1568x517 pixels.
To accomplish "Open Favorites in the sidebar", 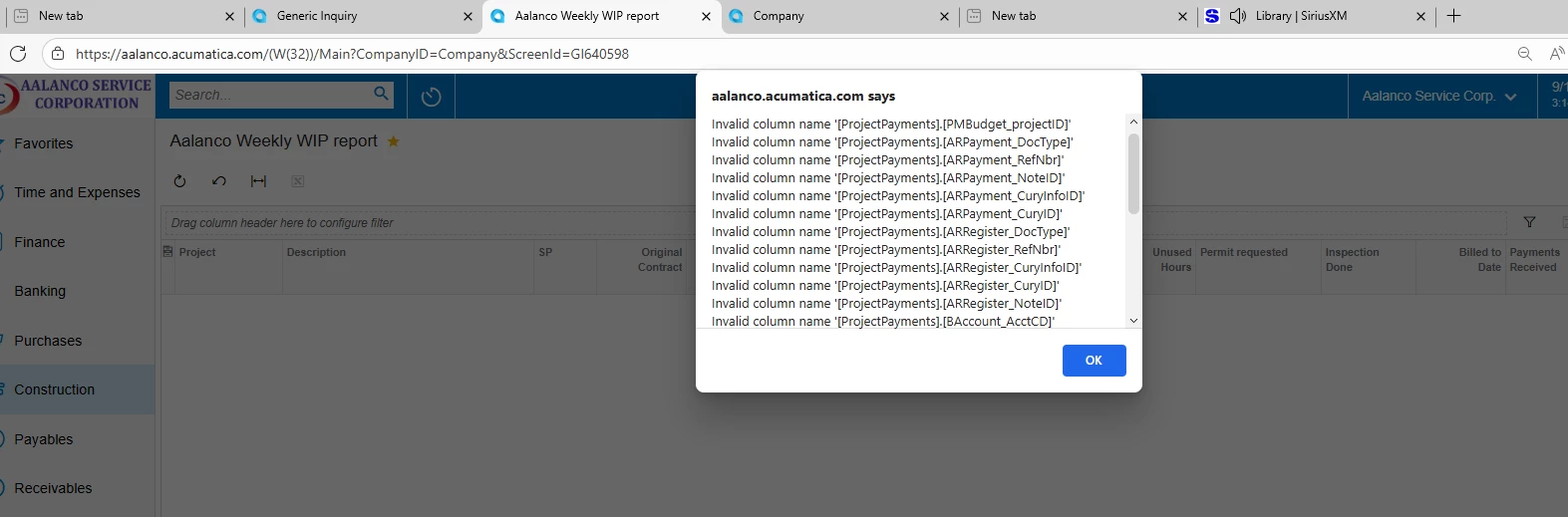I will 44,143.
